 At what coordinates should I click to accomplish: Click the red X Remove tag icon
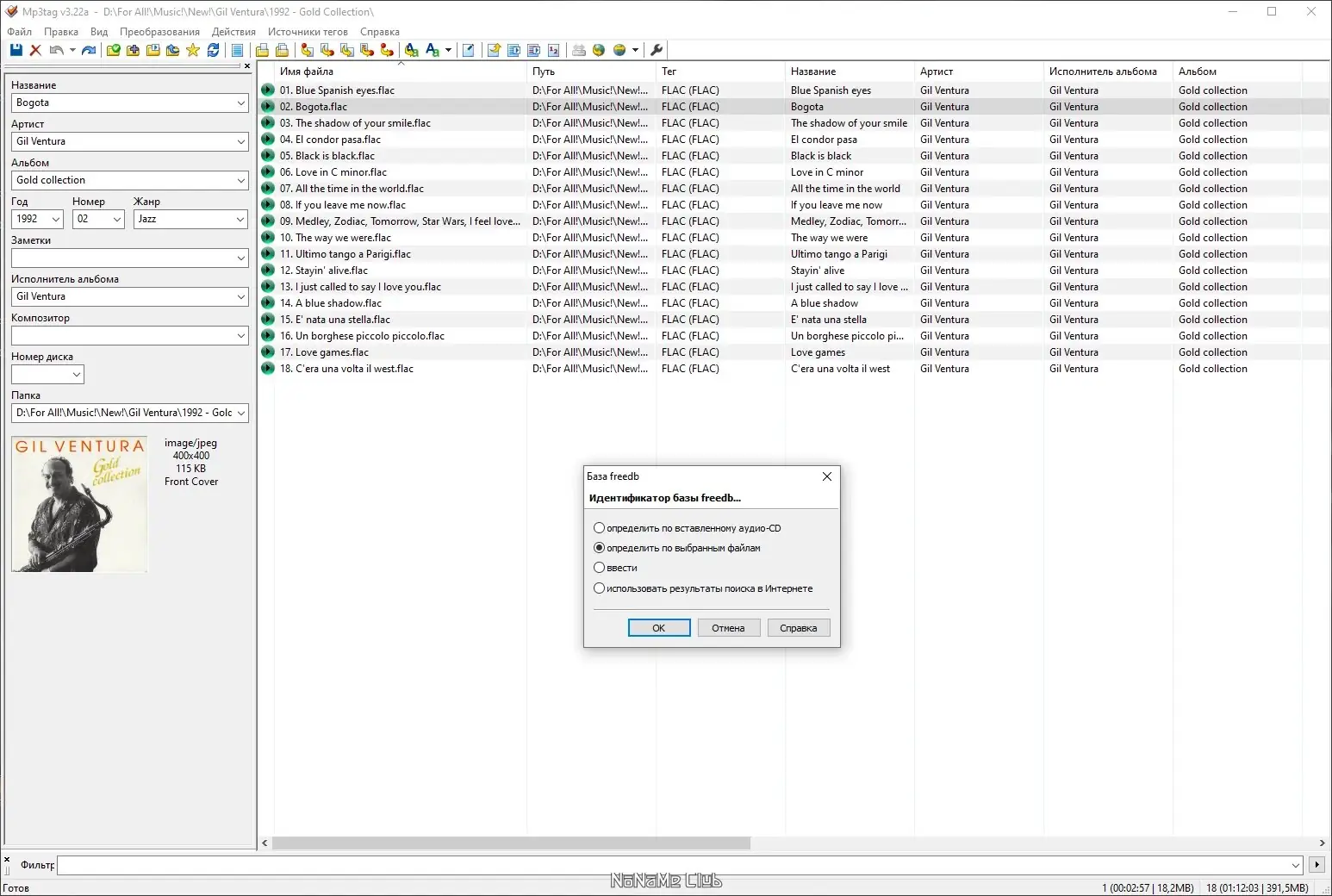(x=35, y=50)
